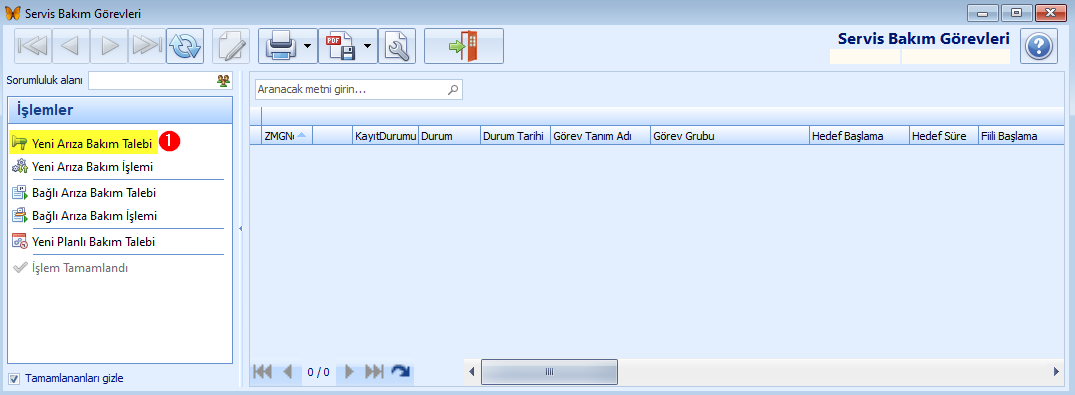
Task: Sort by Hedef Başlama column header
Action: [859, 136]
